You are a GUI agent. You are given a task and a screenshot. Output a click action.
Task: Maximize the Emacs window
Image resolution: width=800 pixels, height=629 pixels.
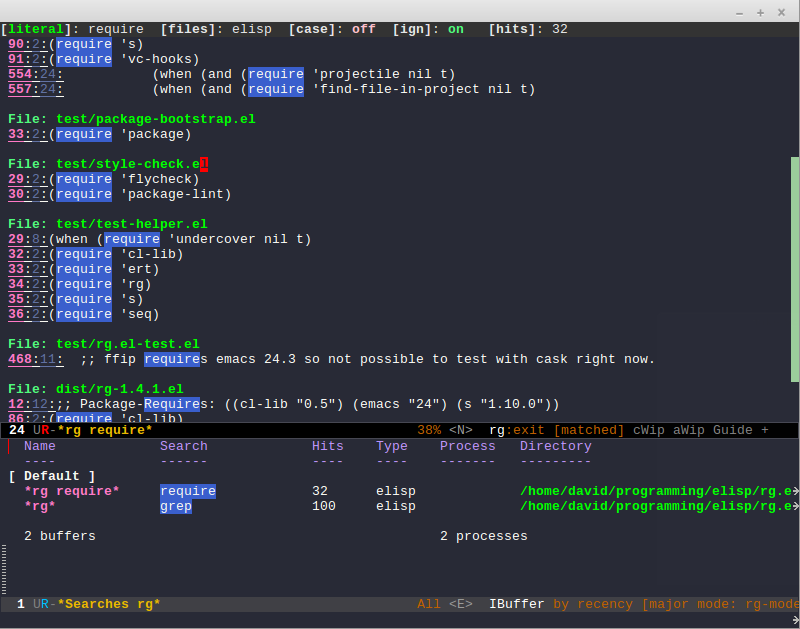760,13
